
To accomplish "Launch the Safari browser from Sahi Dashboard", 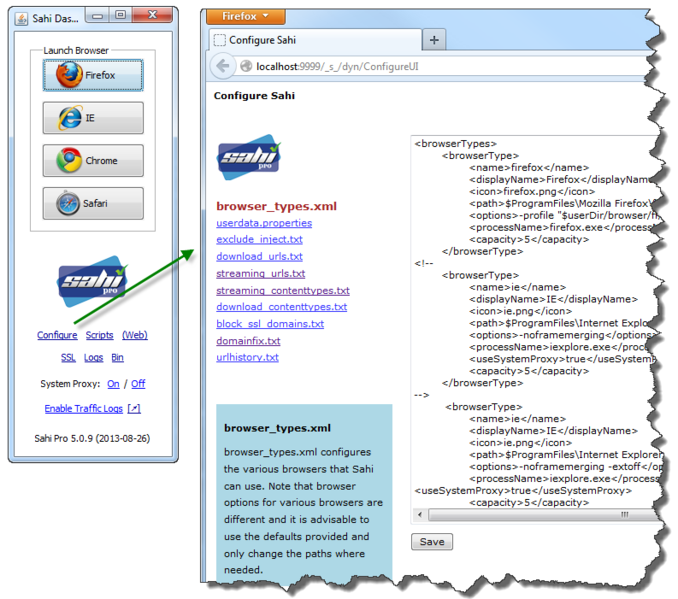I will (x=93, y=203).
